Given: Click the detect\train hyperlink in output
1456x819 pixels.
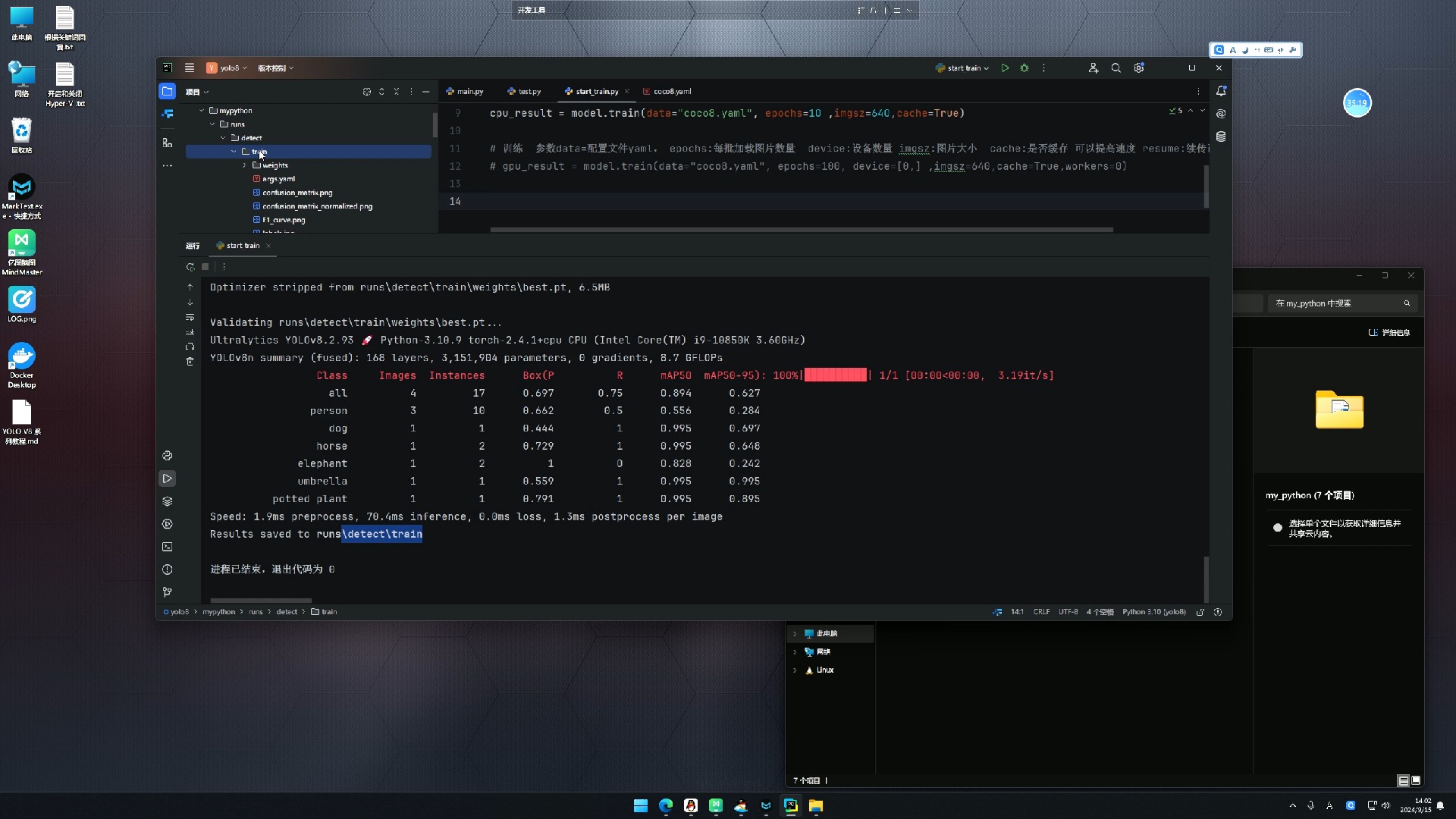Looking at the screenshot, I should point(383,533).
